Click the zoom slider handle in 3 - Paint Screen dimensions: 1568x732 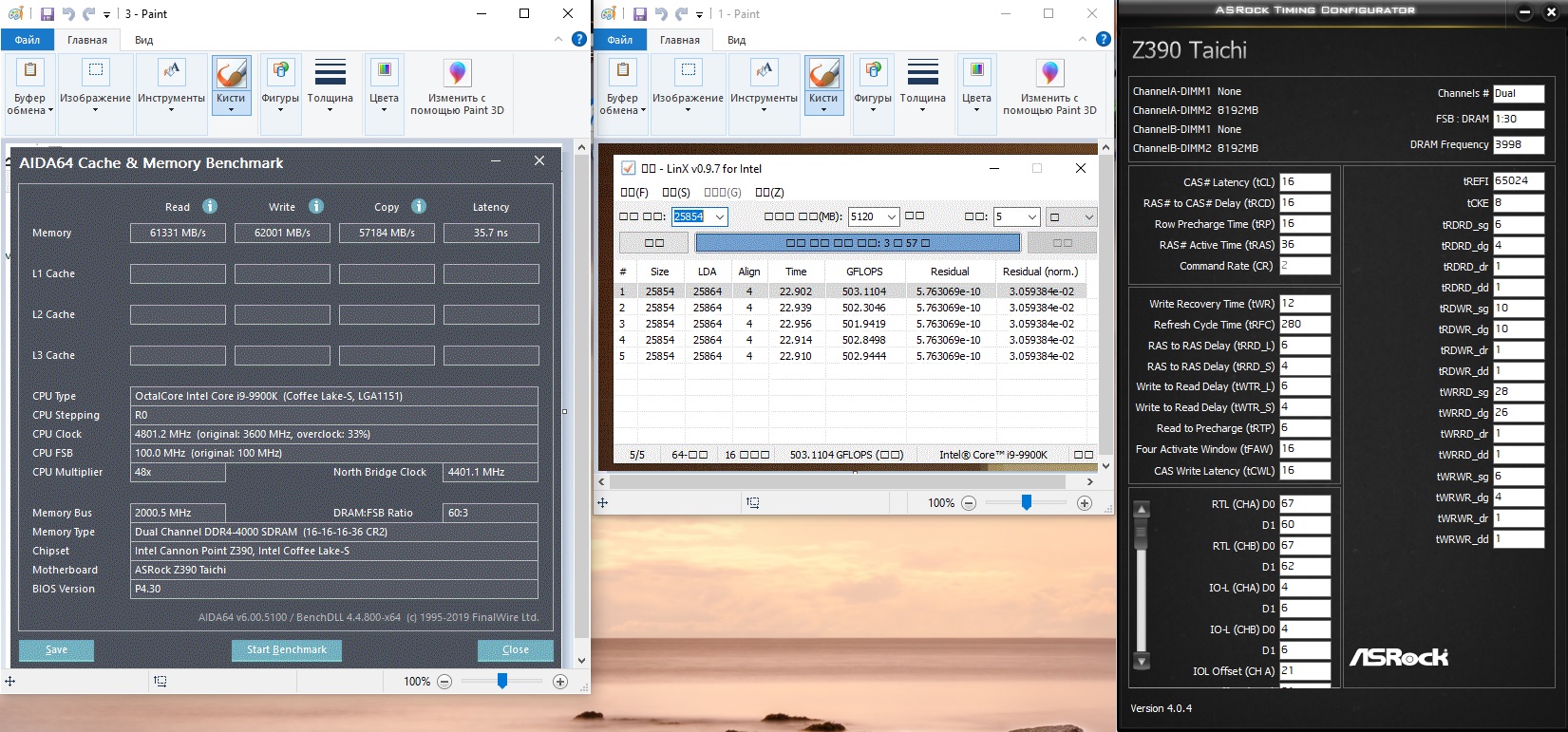tap(502, 681)
